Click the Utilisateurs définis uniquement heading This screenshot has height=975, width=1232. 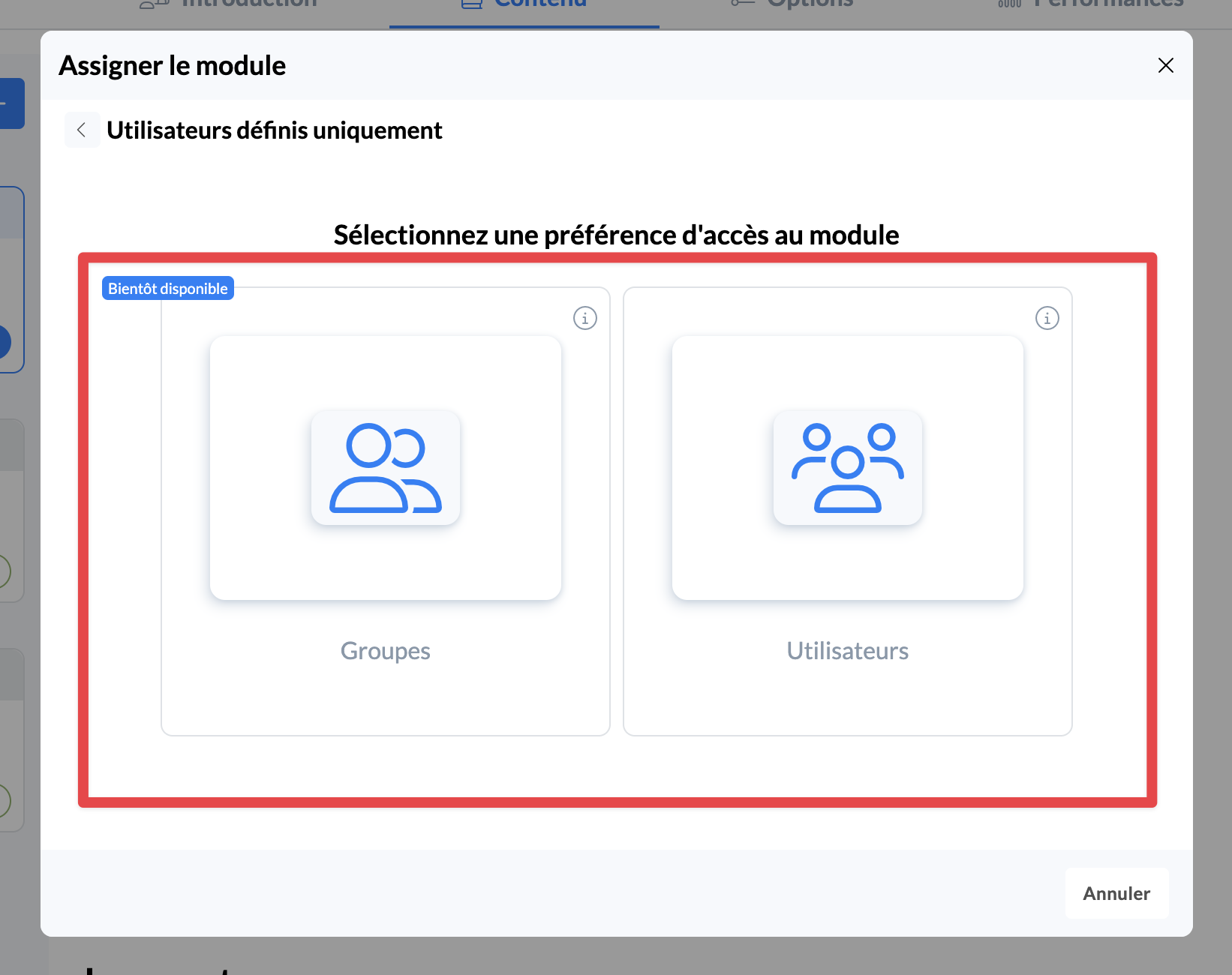click(275, 130)
